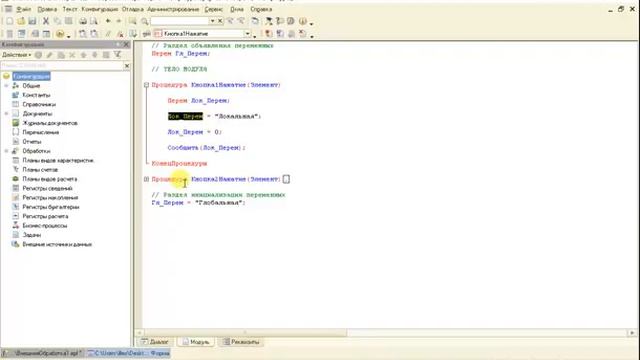640x360 pixels.
Task: Close the Configuration panel
Action: [x=126, y=44]
